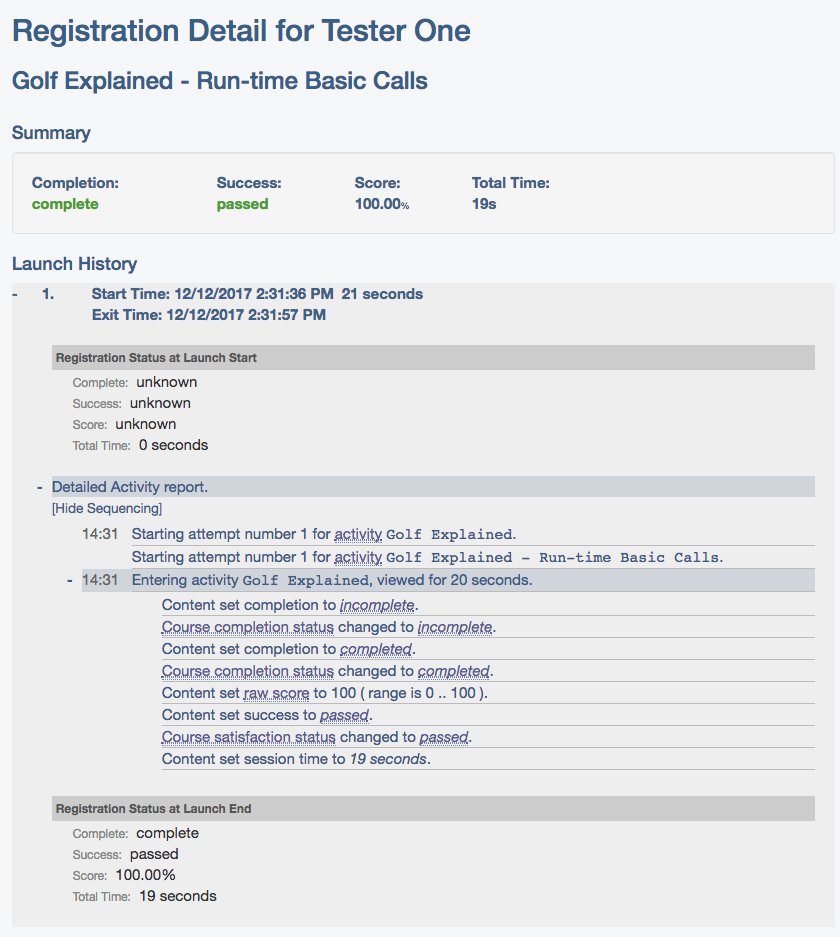
Task: Click 'activity' term in first attempt line
Action: (358, 534)
